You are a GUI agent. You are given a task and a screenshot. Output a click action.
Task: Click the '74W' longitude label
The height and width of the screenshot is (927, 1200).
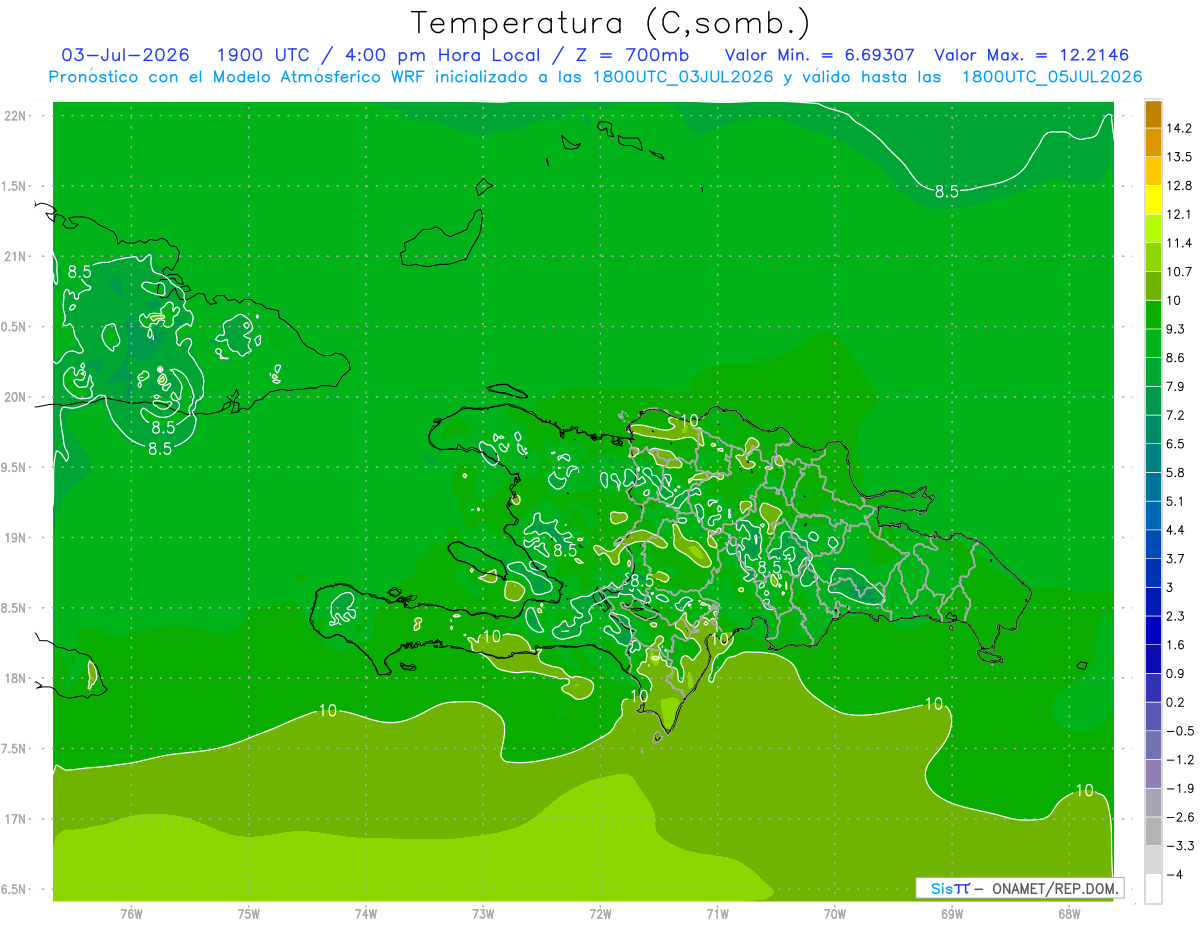pyautogui.click(x=366, y=914)
